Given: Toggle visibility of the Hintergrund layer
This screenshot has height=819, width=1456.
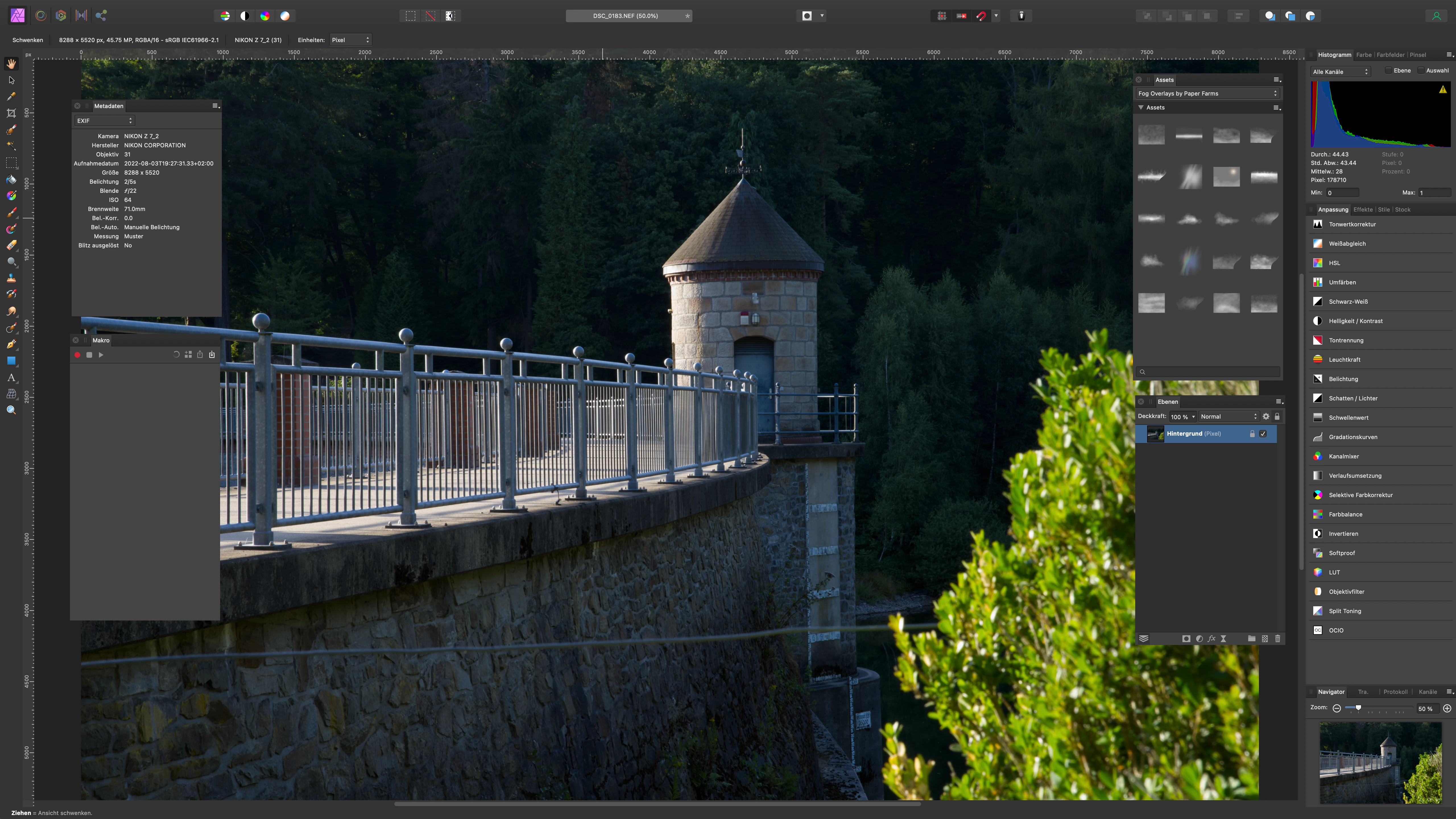Looking at the screenshot, I should tap(1263, 433).
